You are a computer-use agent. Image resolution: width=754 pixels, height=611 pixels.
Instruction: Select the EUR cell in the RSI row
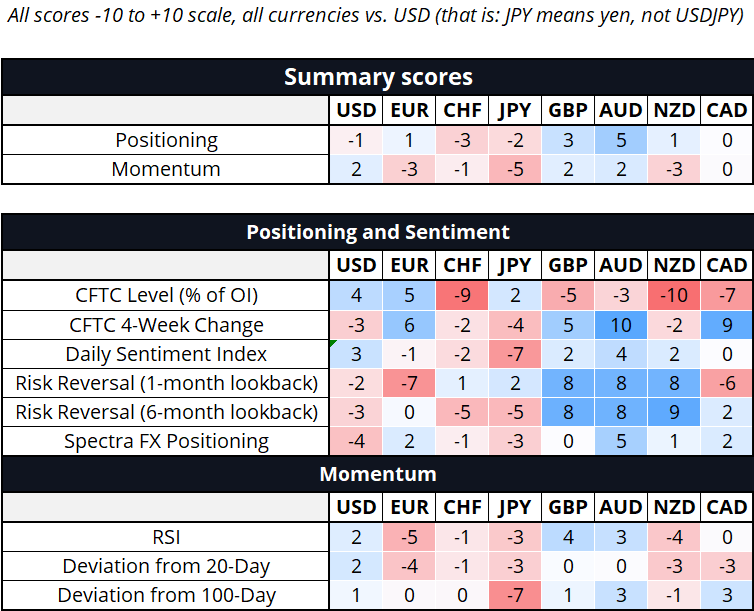pyautogui.click(x=409, y=536)
